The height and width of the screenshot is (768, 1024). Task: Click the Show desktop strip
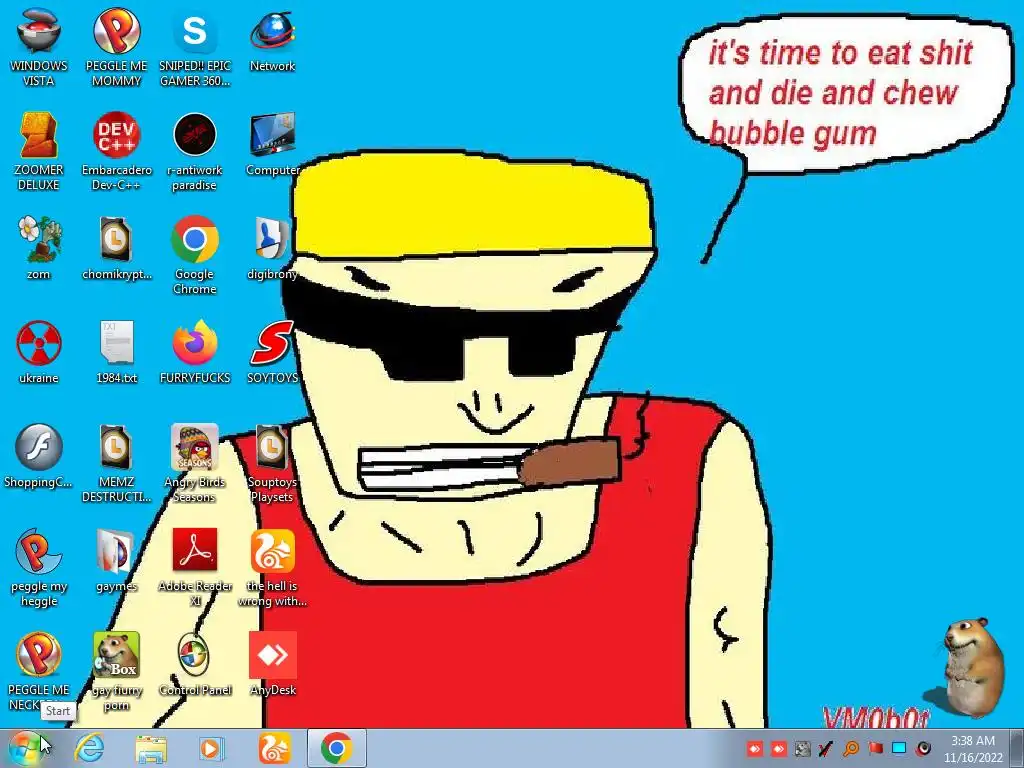1017,748
